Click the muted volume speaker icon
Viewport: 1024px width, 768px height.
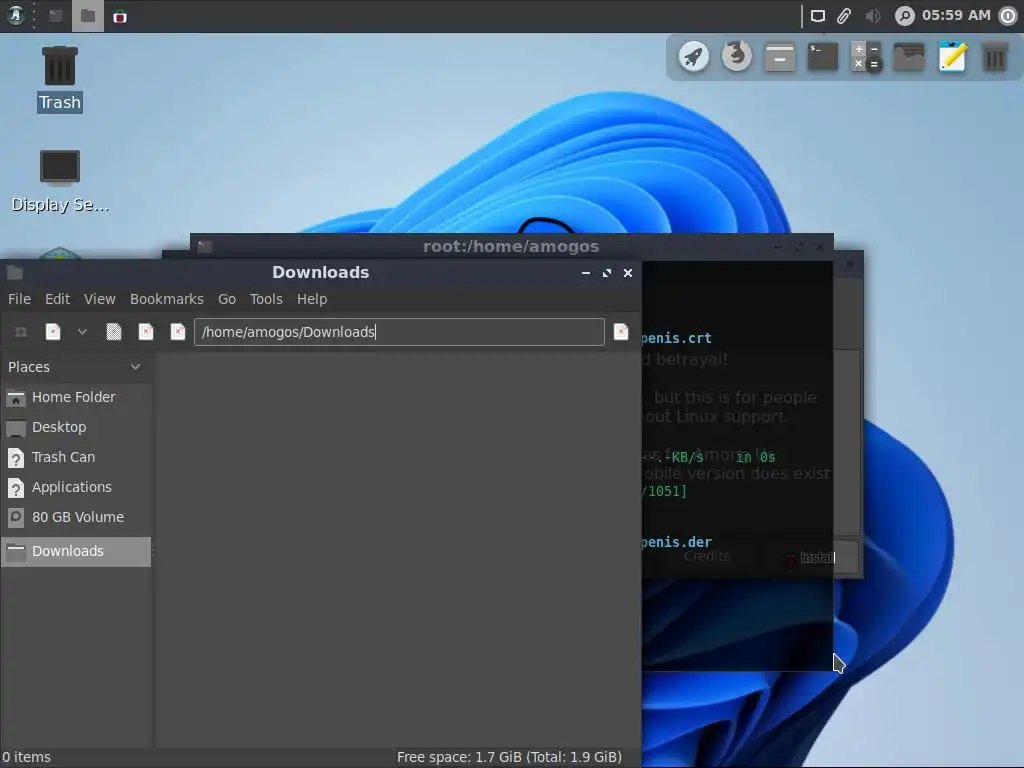[x=872, y=16]
